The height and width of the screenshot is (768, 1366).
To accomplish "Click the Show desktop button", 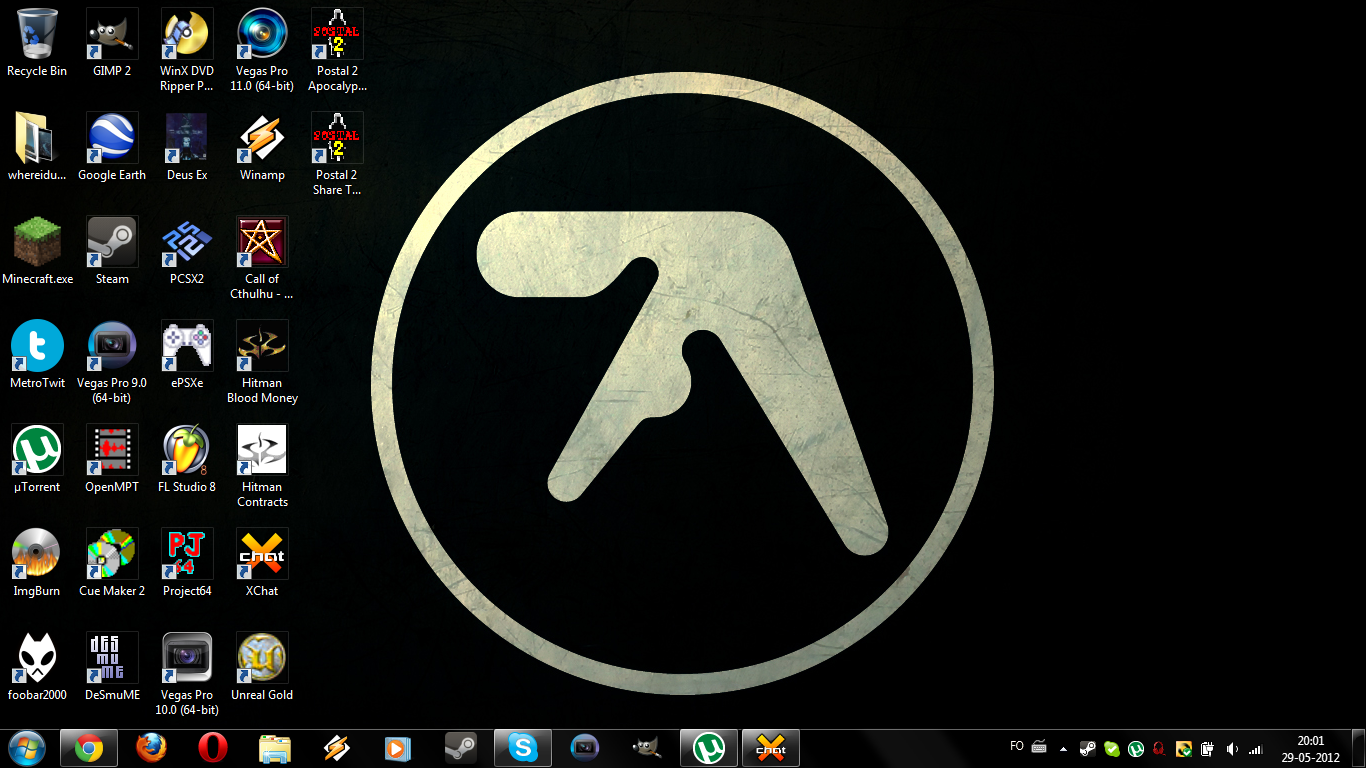I will coord(1358,748).
